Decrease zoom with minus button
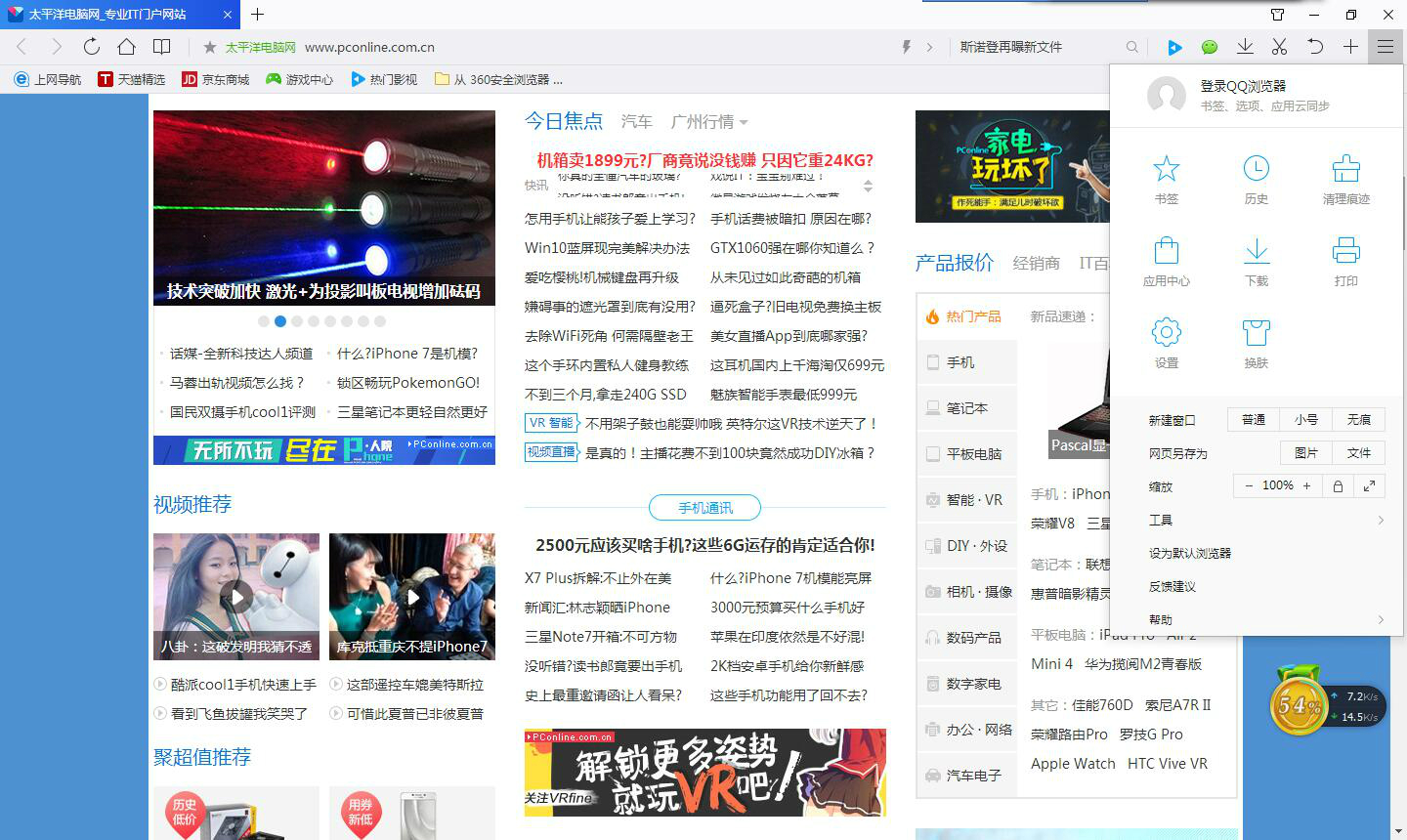1407x840 pixels. tap(1248, 485)
